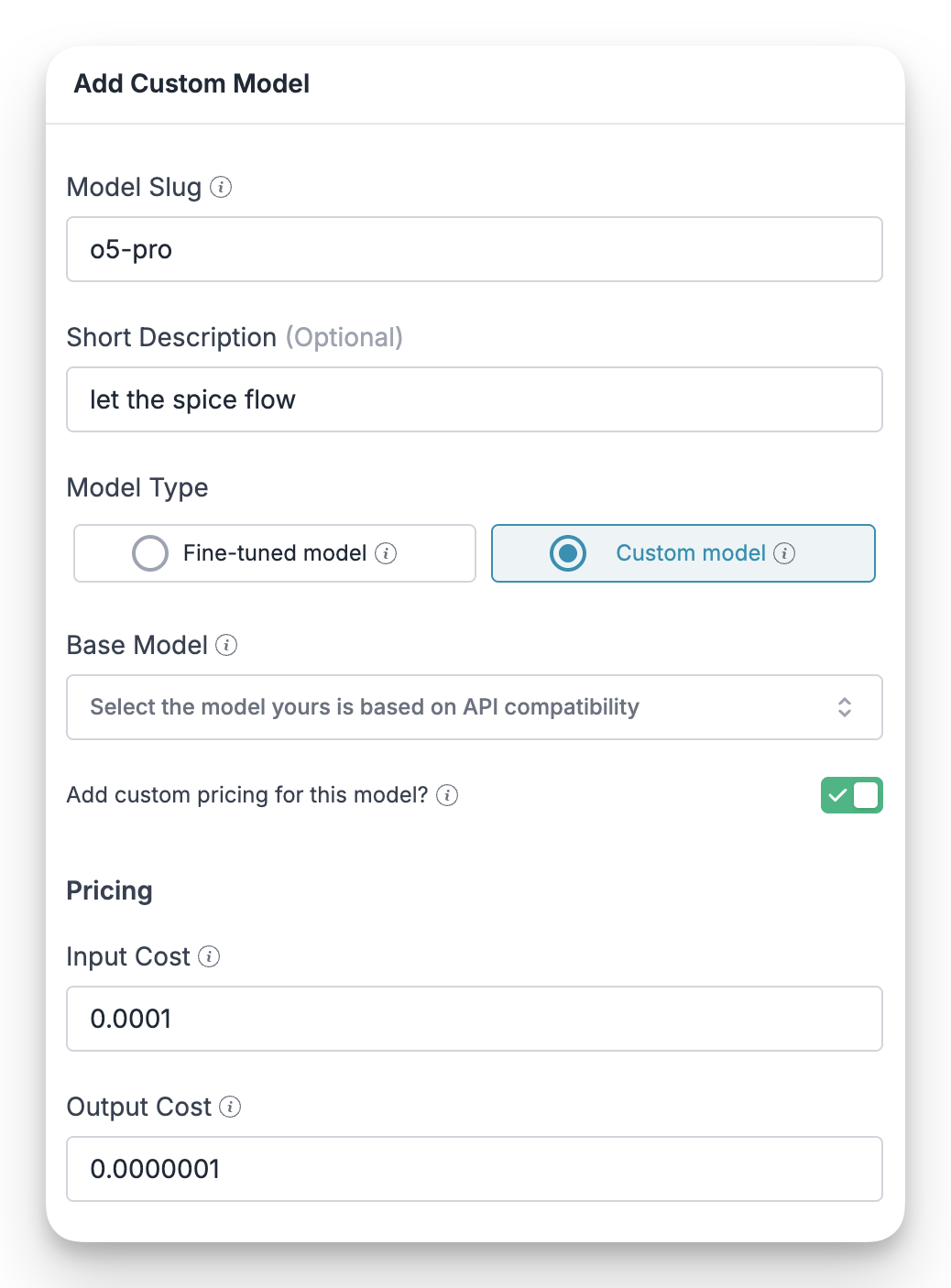Click the text let the spice flow

pyautogui.click(x=192, y=398)
